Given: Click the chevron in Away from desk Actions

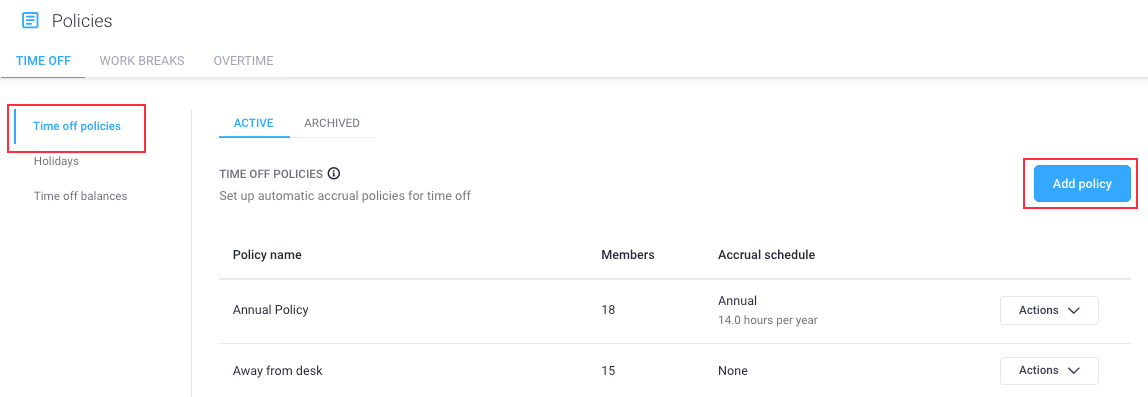Looking at the screenshot, I should 1074,371.
